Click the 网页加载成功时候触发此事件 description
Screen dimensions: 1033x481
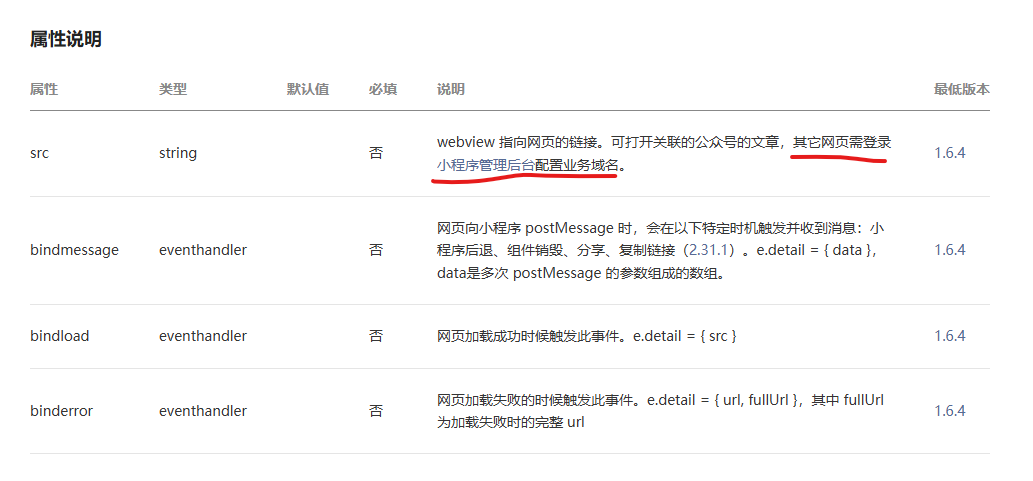pos(586,336)
